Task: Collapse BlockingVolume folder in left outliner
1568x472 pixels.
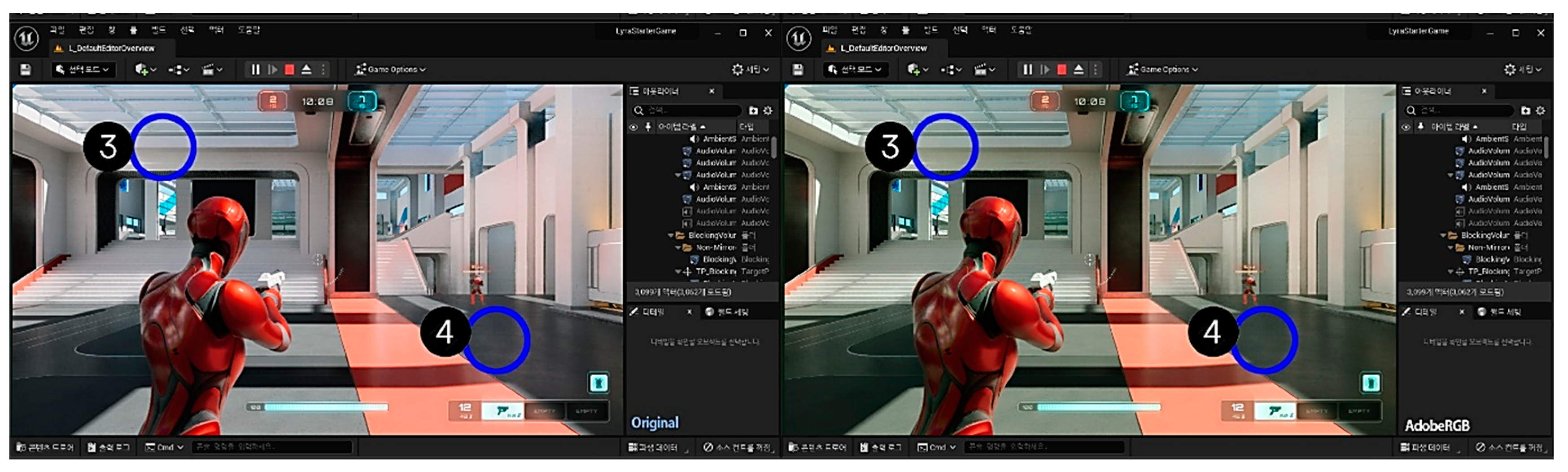Action: point(671,235)
